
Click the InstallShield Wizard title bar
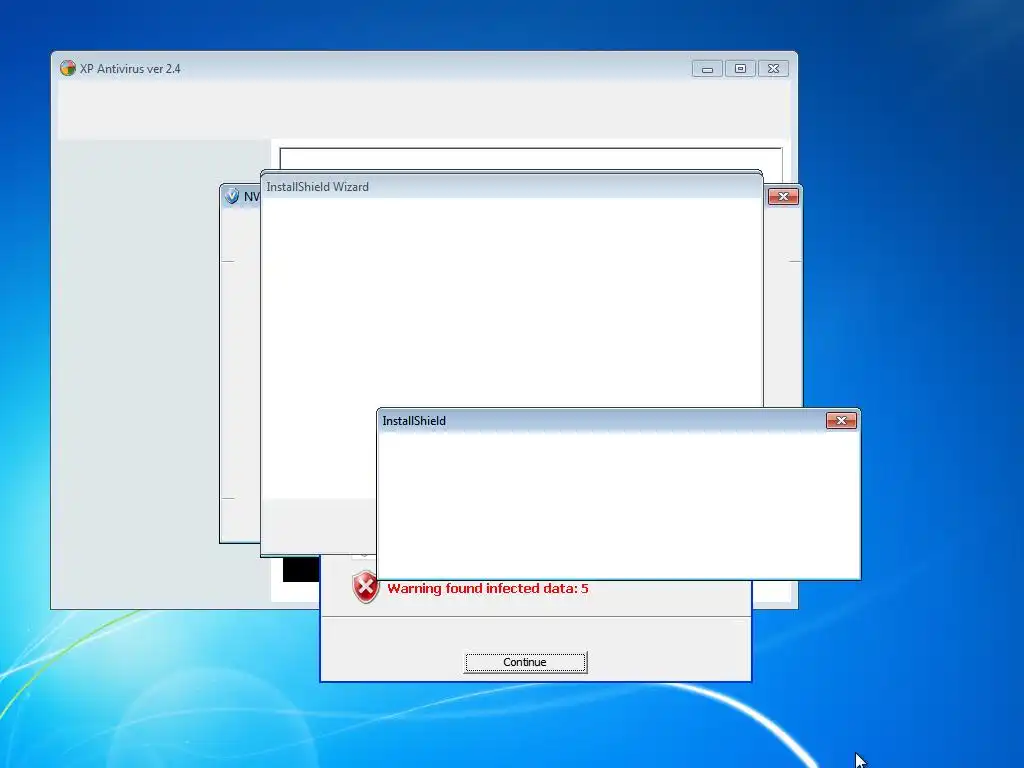(511, 187)
